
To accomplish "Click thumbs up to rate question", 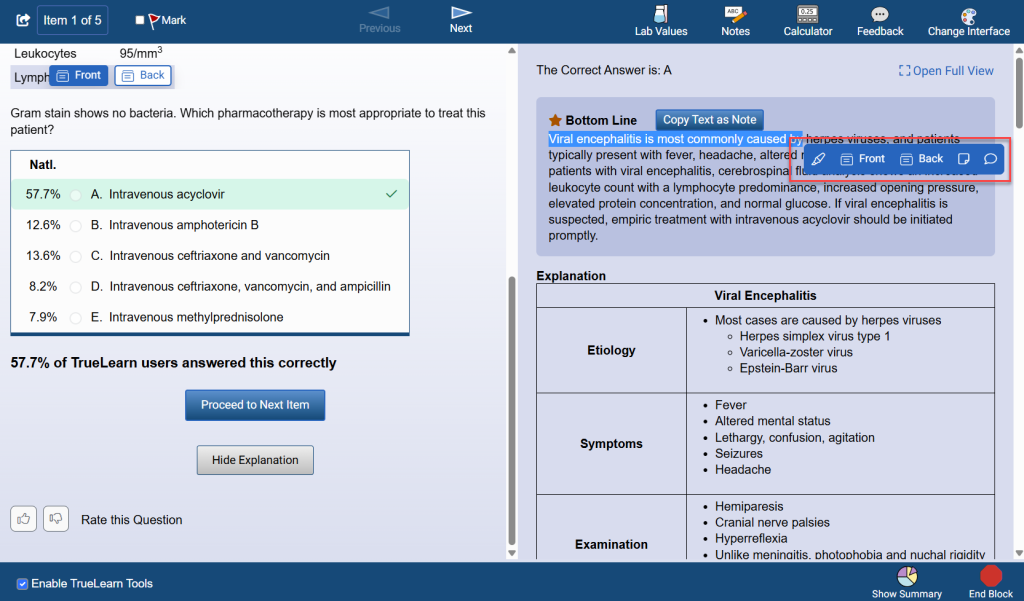I will coord(24,519).
